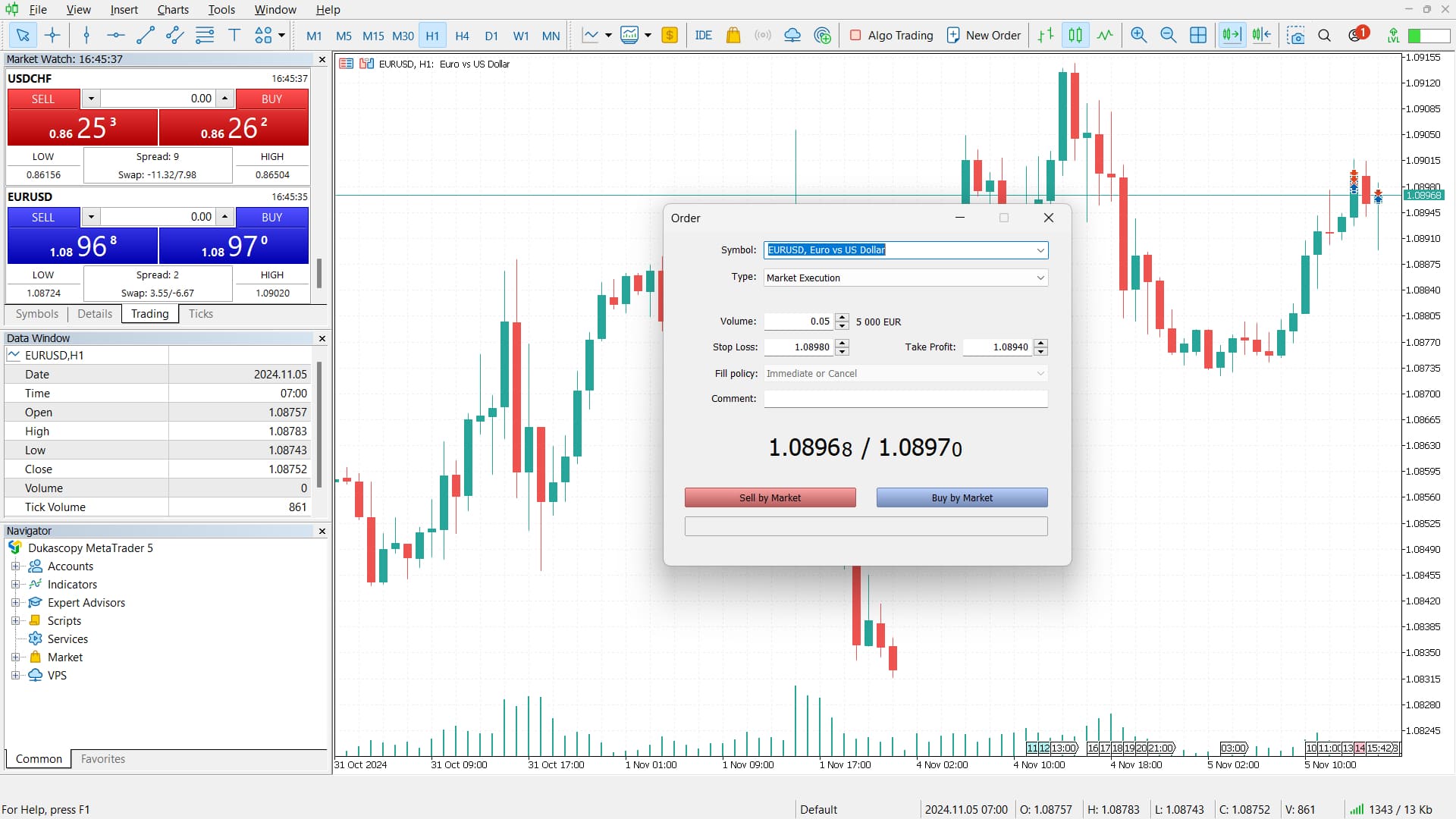Pick the equidistant channel tool
This screenshot has width=1456, height=819.
[175, 35]
